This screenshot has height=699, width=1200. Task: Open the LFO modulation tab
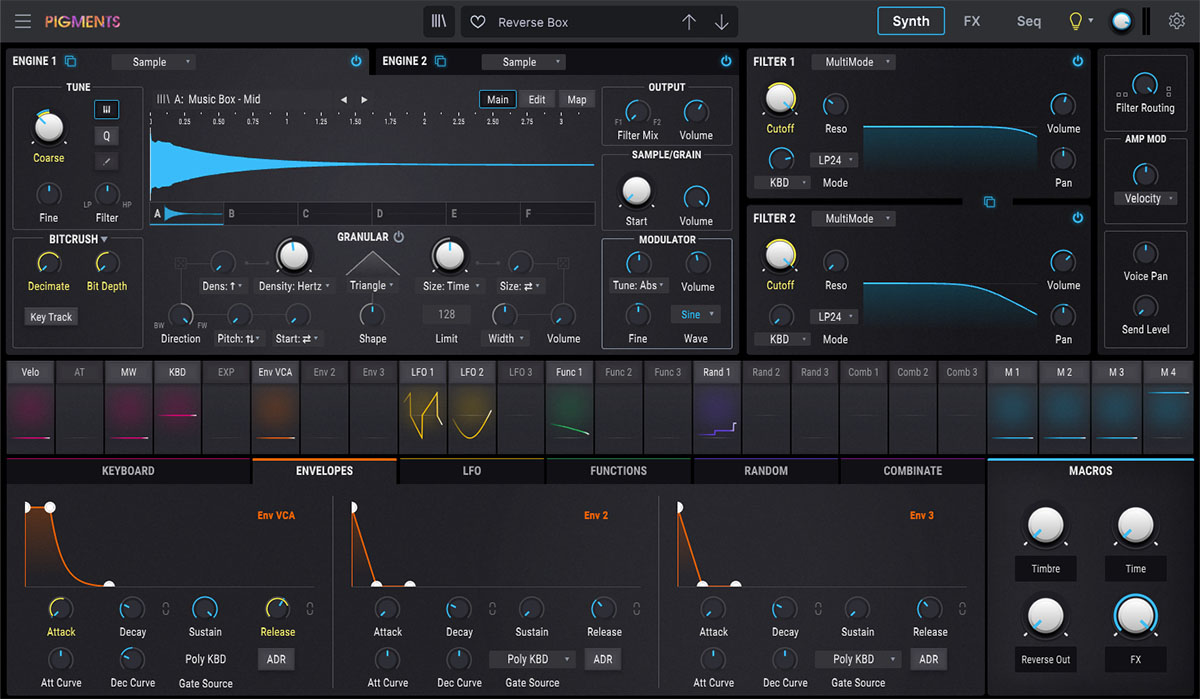click(x=472, y=470)
